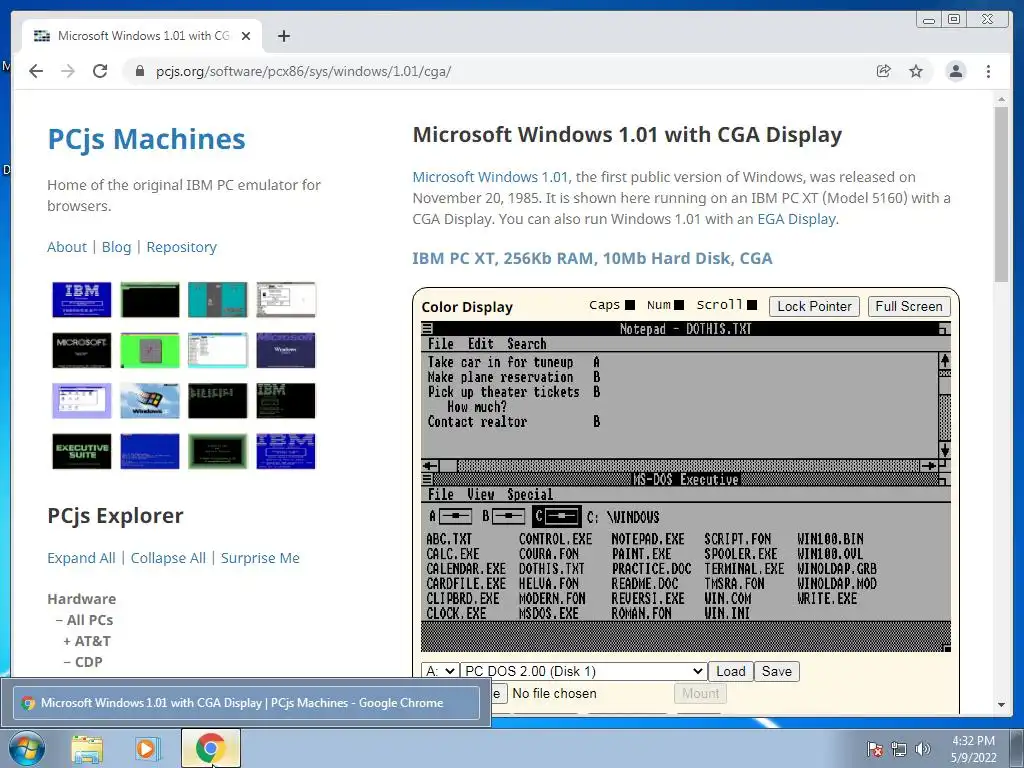The image size is (1024, 768).
Task: Click the Chrome taskbar icon
Action: pyautogui.click(x=210, y=748)
